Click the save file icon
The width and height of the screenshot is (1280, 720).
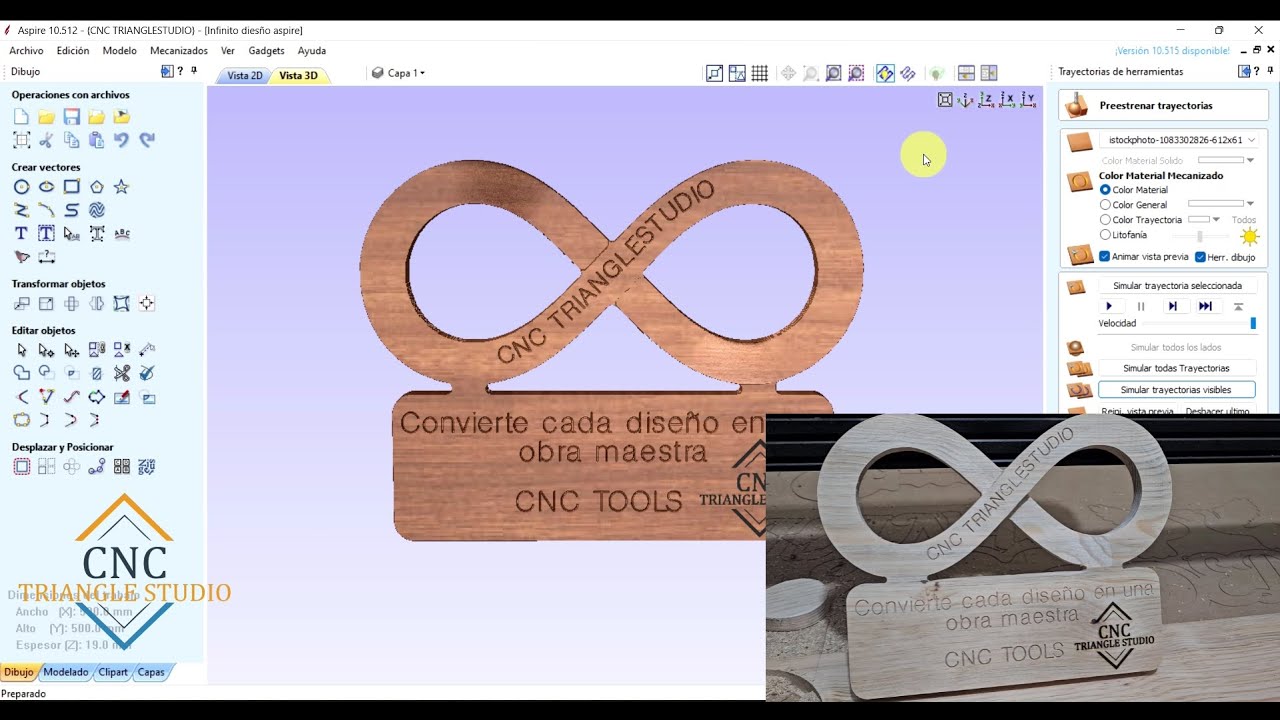coord(72,117)
